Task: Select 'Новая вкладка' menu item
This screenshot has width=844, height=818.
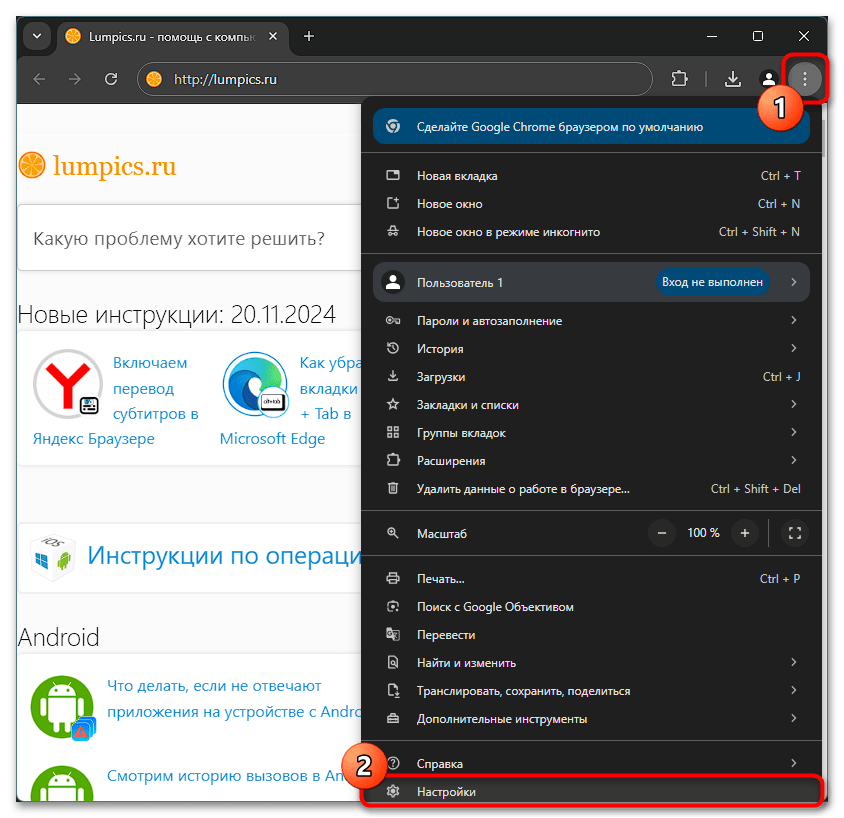Action: 592,176
